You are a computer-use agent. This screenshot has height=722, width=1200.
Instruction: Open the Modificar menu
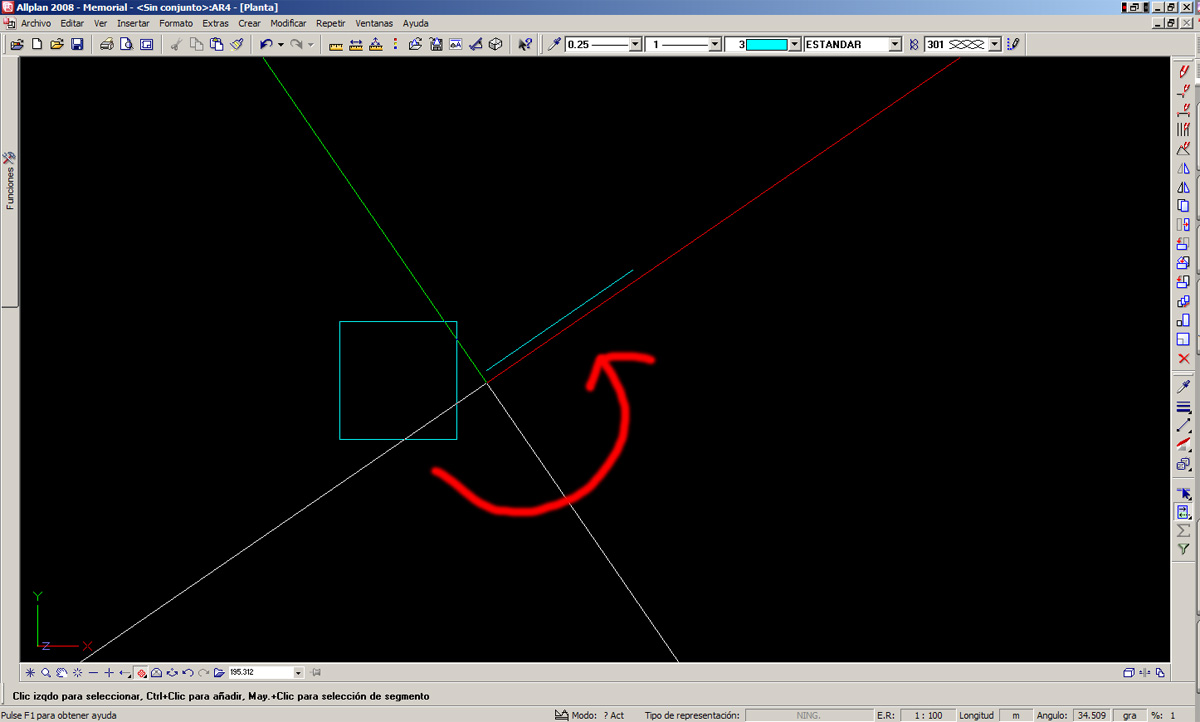[288, 23]
